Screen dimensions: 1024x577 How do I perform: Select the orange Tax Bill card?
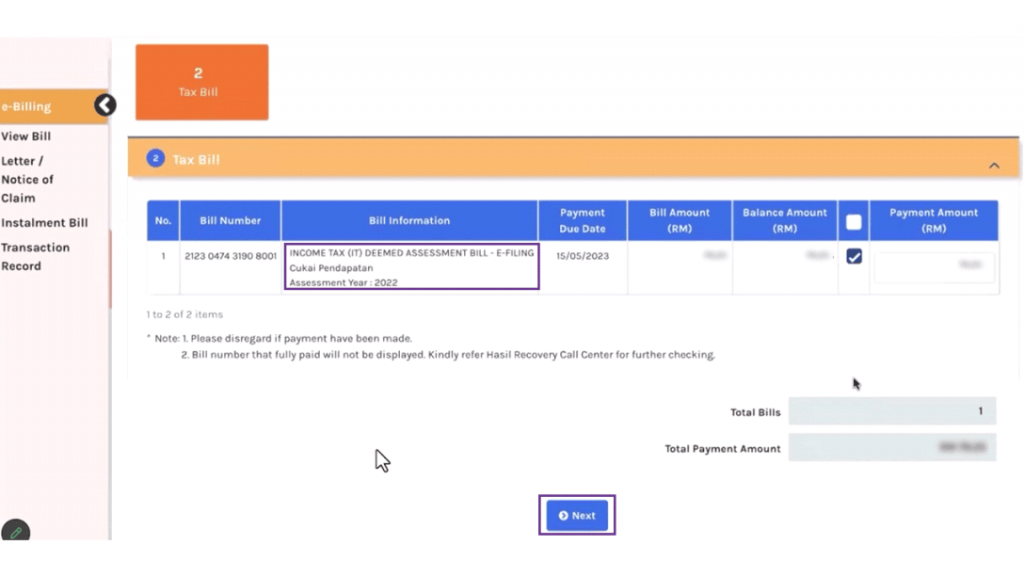(x=202, y=82)
